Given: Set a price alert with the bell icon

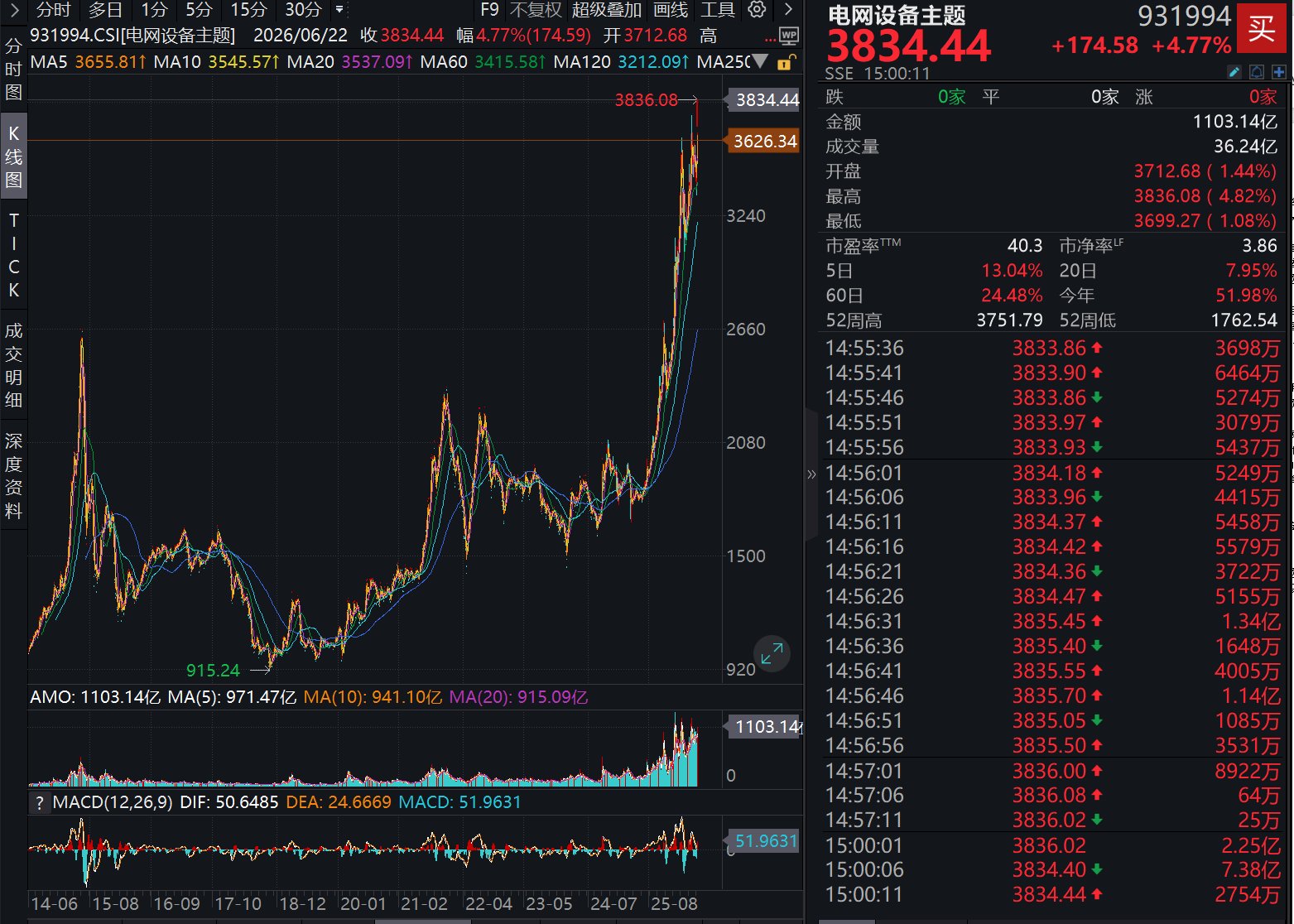Looking at the screenshot, I should click(1257, 72).
